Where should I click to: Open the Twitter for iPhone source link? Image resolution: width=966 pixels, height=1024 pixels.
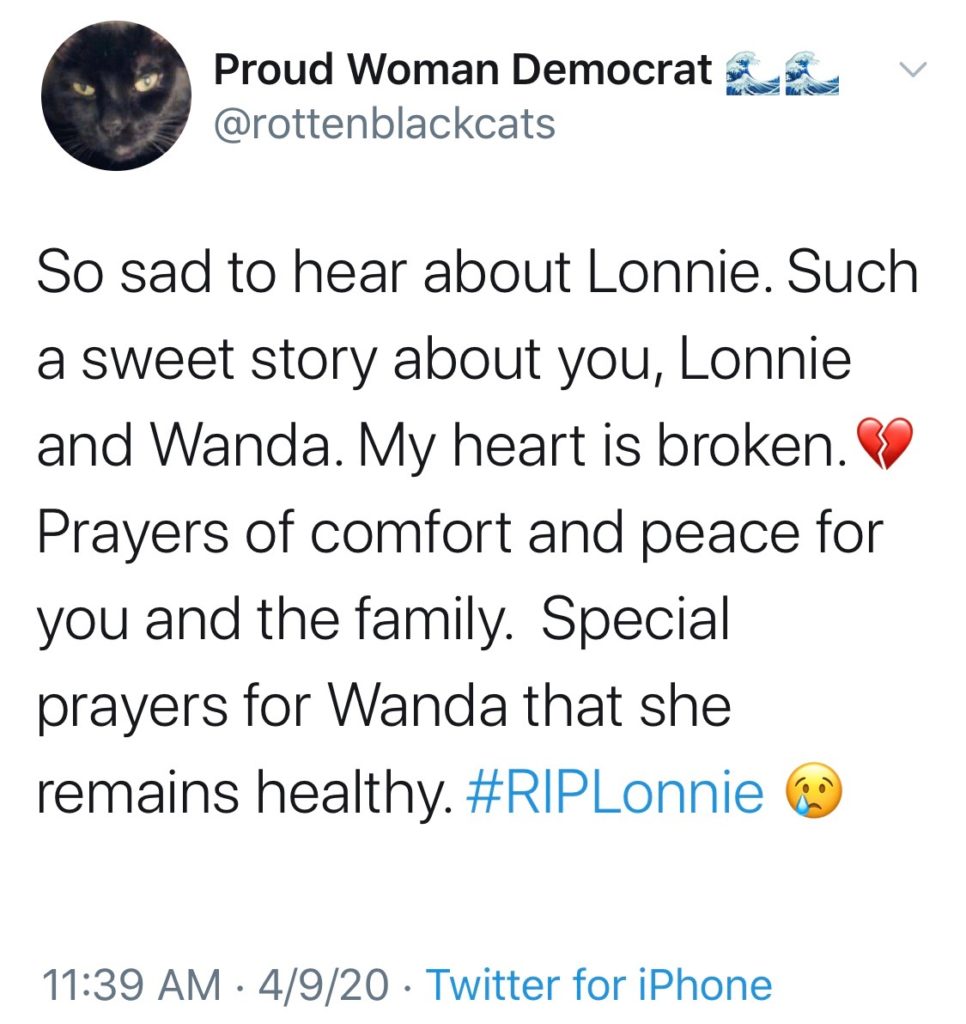(599, 985)
